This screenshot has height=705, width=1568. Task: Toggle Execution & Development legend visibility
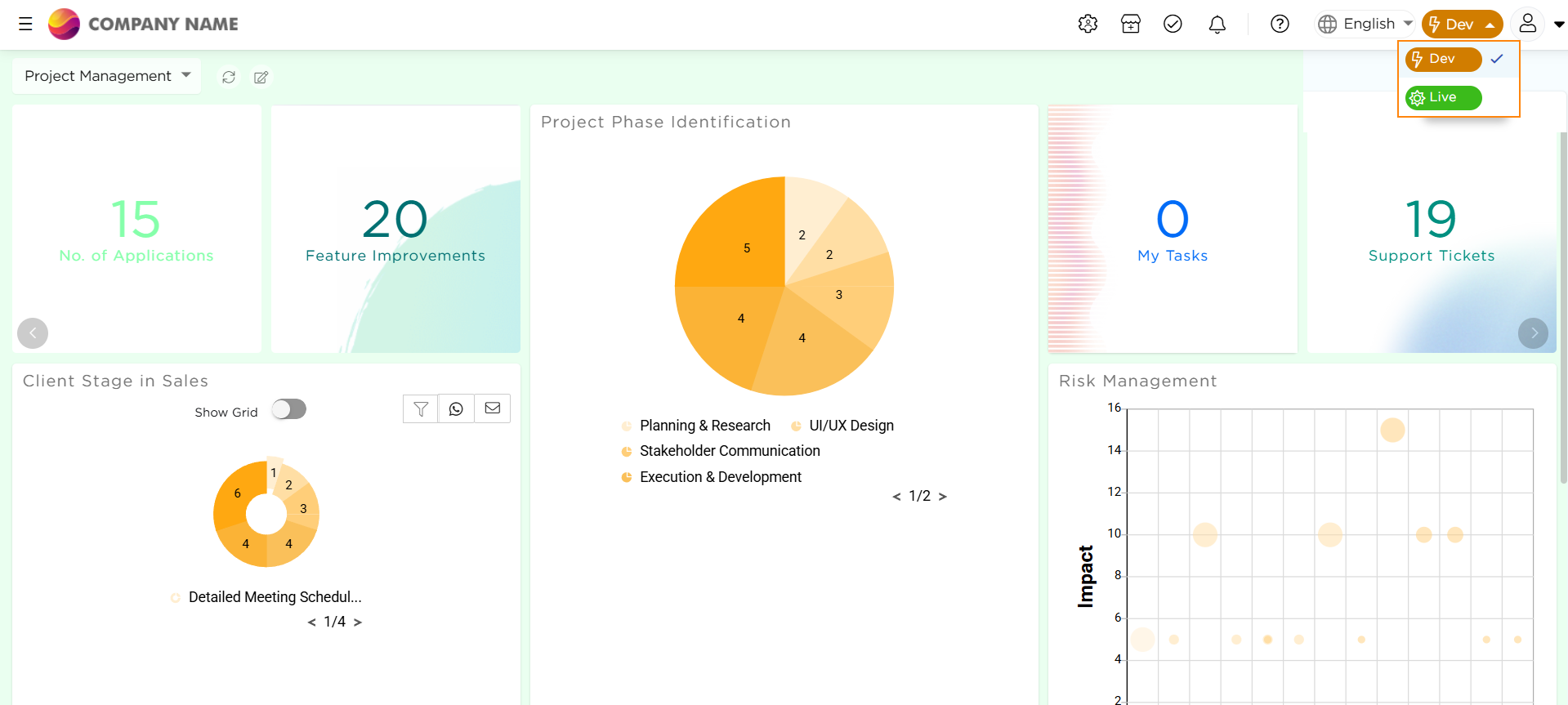pyautogui.click(x=720, y=477)
